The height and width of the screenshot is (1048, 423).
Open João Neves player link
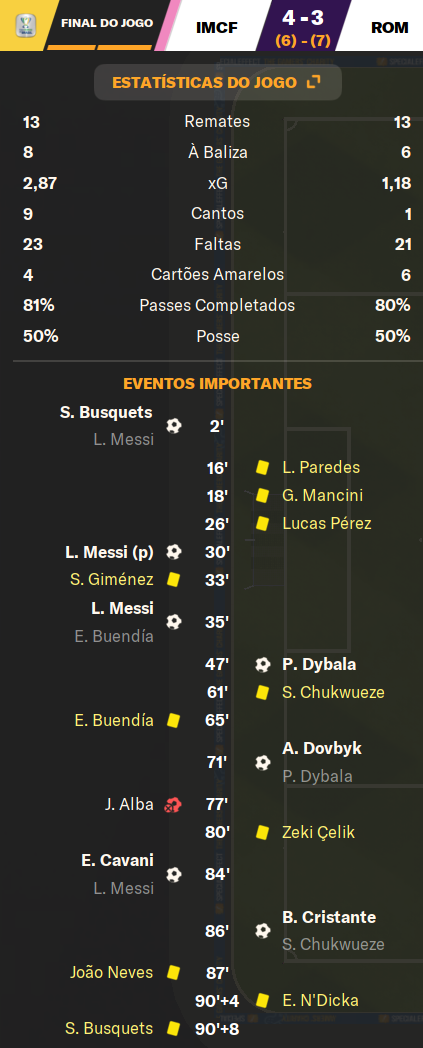112,972
